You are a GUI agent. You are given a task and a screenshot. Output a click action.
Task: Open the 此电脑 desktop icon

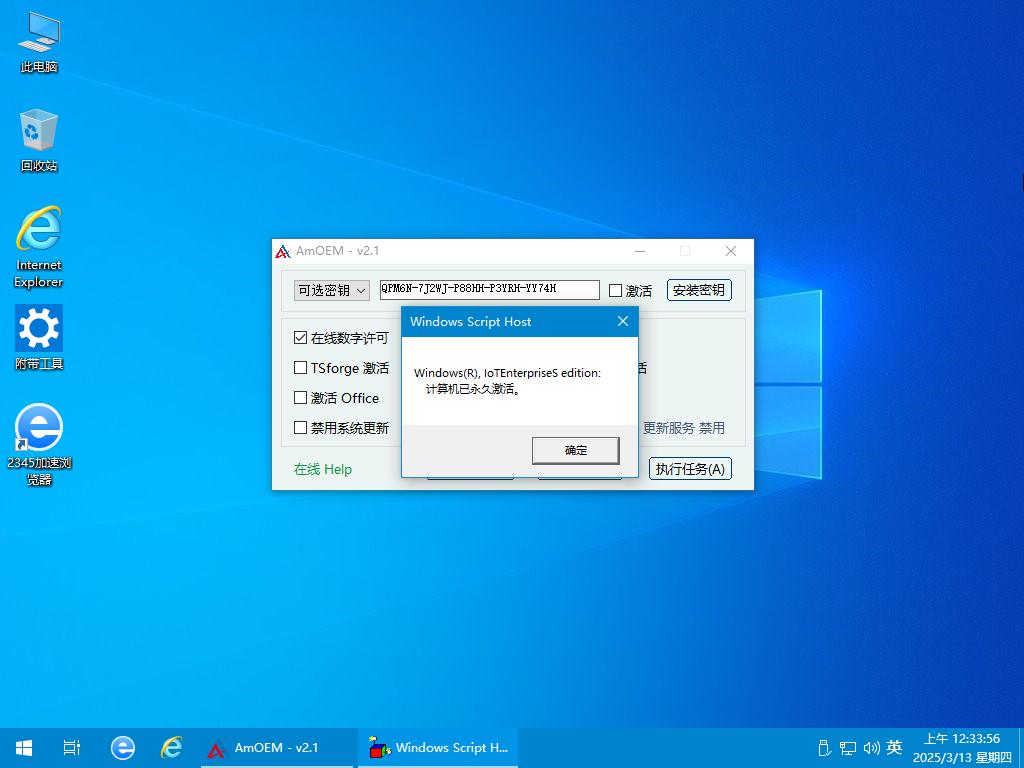39,42
